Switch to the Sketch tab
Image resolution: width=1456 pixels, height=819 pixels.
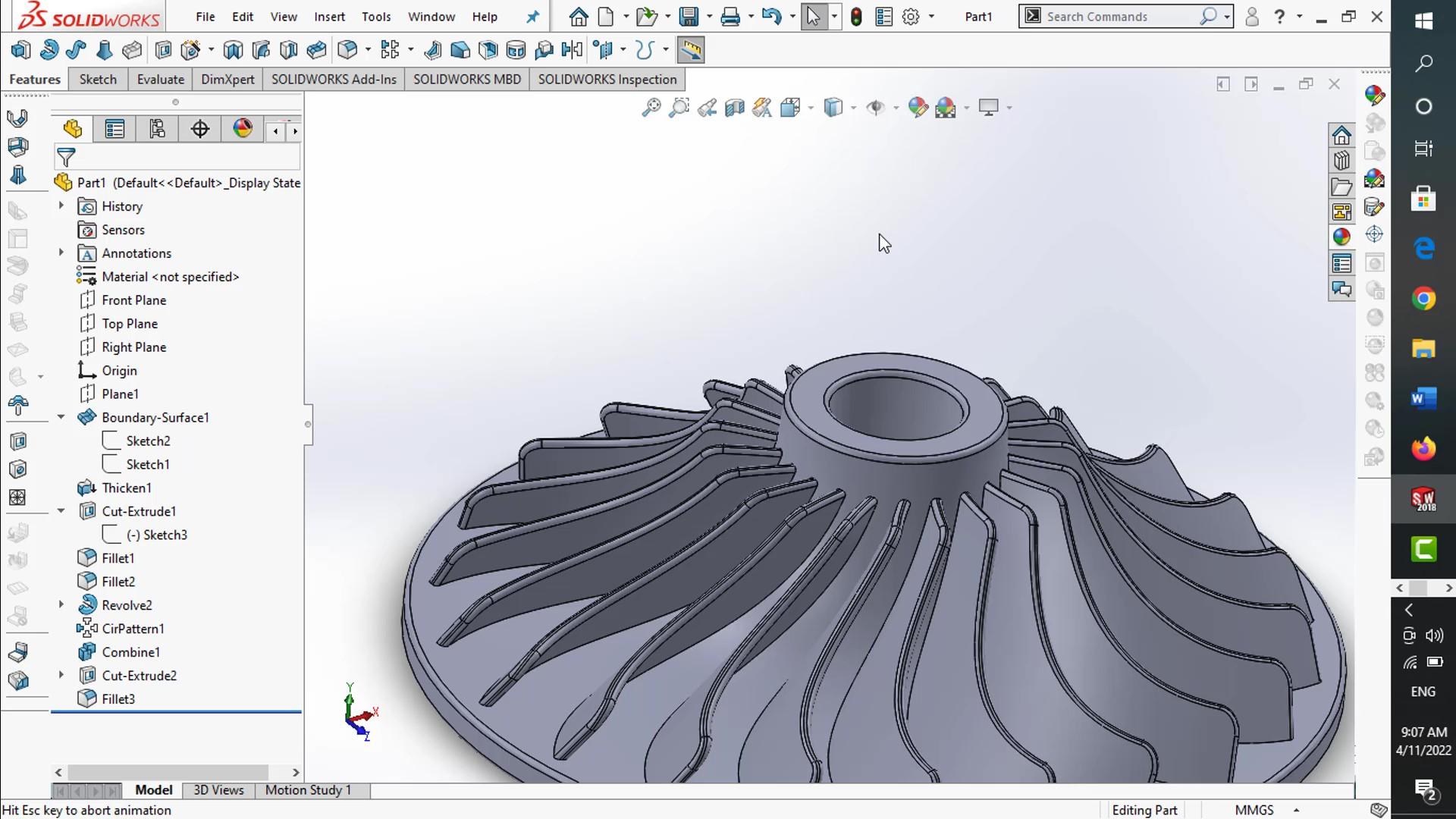click(x=97, y=79)
